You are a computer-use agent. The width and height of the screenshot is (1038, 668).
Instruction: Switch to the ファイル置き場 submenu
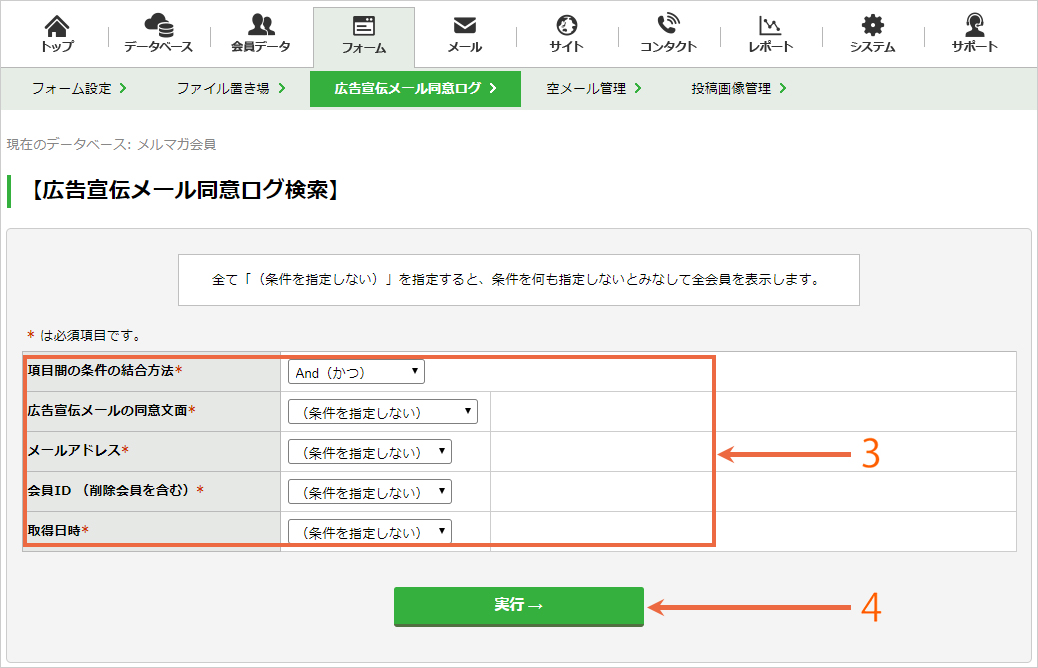[231, 88]
